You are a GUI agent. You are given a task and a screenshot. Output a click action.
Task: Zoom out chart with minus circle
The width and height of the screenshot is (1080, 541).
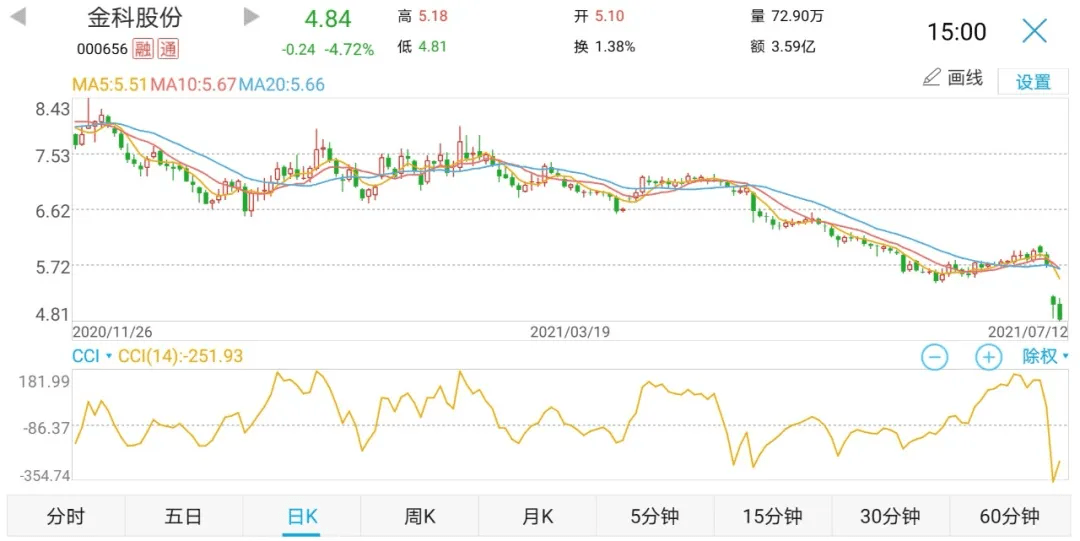click(935, 357)
